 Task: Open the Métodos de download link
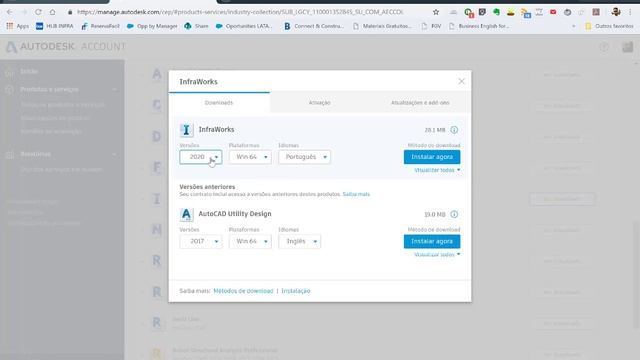coord(243,291)
